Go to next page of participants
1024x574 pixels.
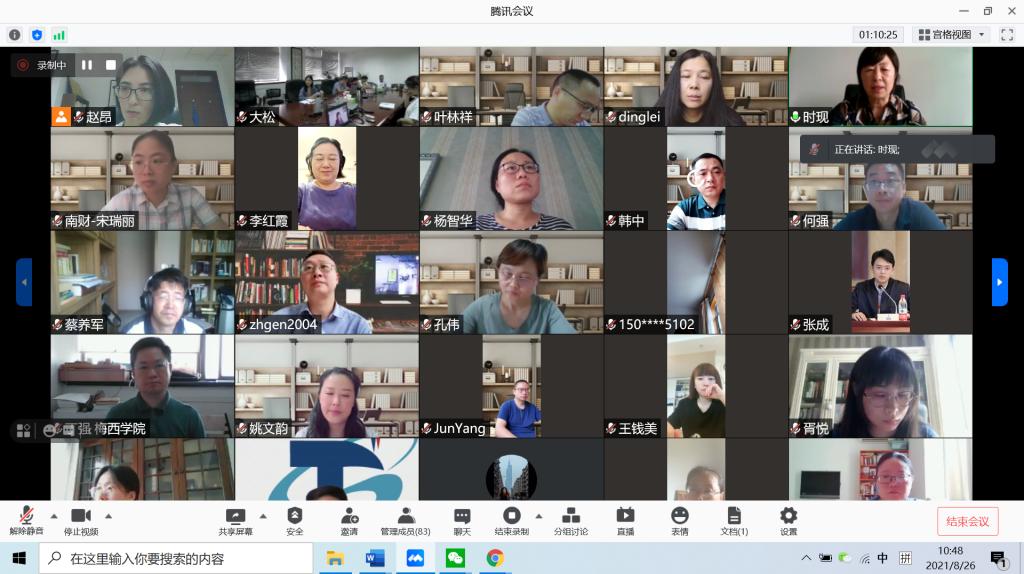(999, 282)
